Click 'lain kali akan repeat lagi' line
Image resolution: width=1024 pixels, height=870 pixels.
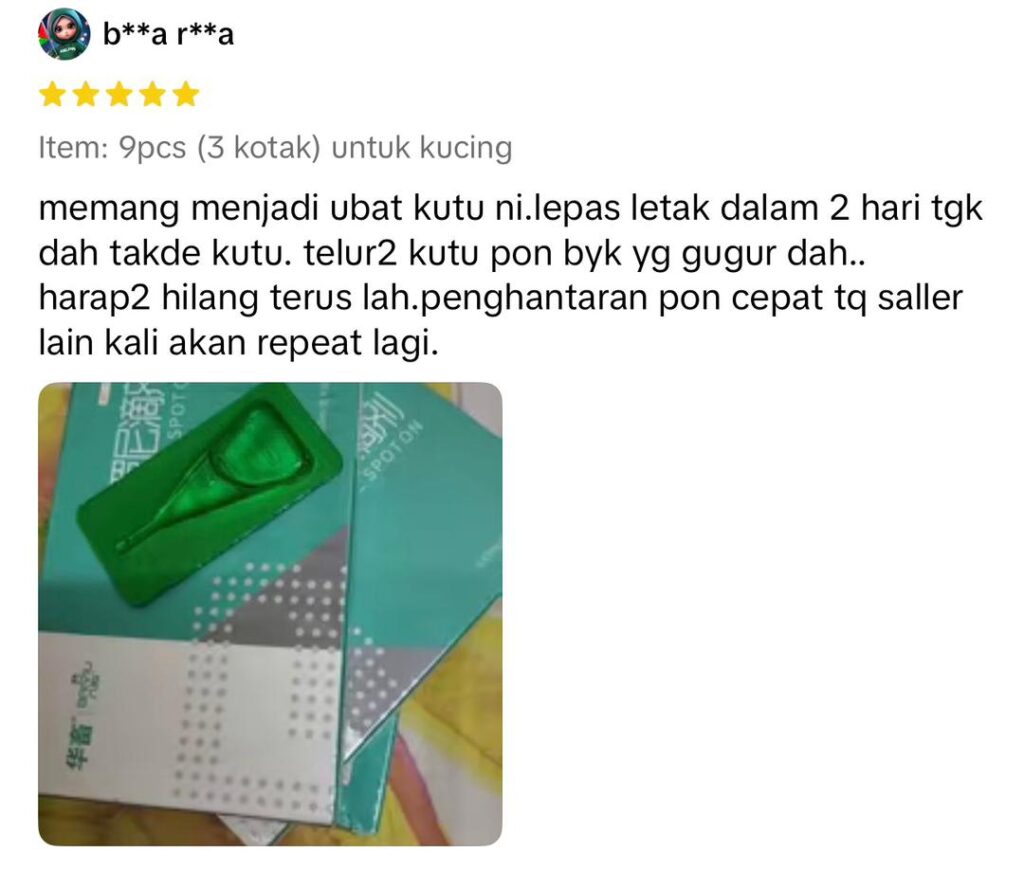click(x=238, y=344)
